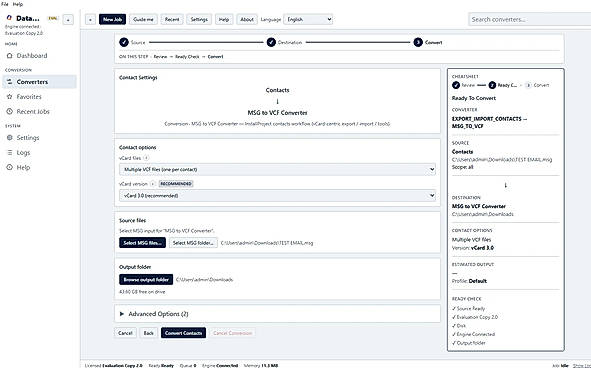This screenshot has height=368, width=591.
Task: Click the vCard version info icon
Action: (152, 184)
